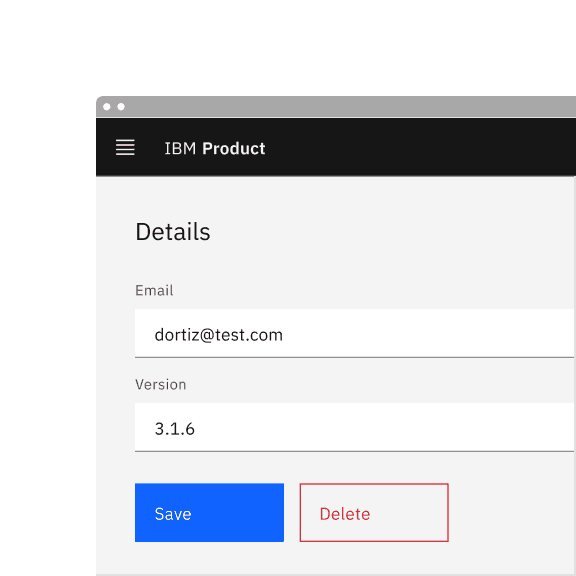
Task: Save the details form
Action: click(209, 512)
